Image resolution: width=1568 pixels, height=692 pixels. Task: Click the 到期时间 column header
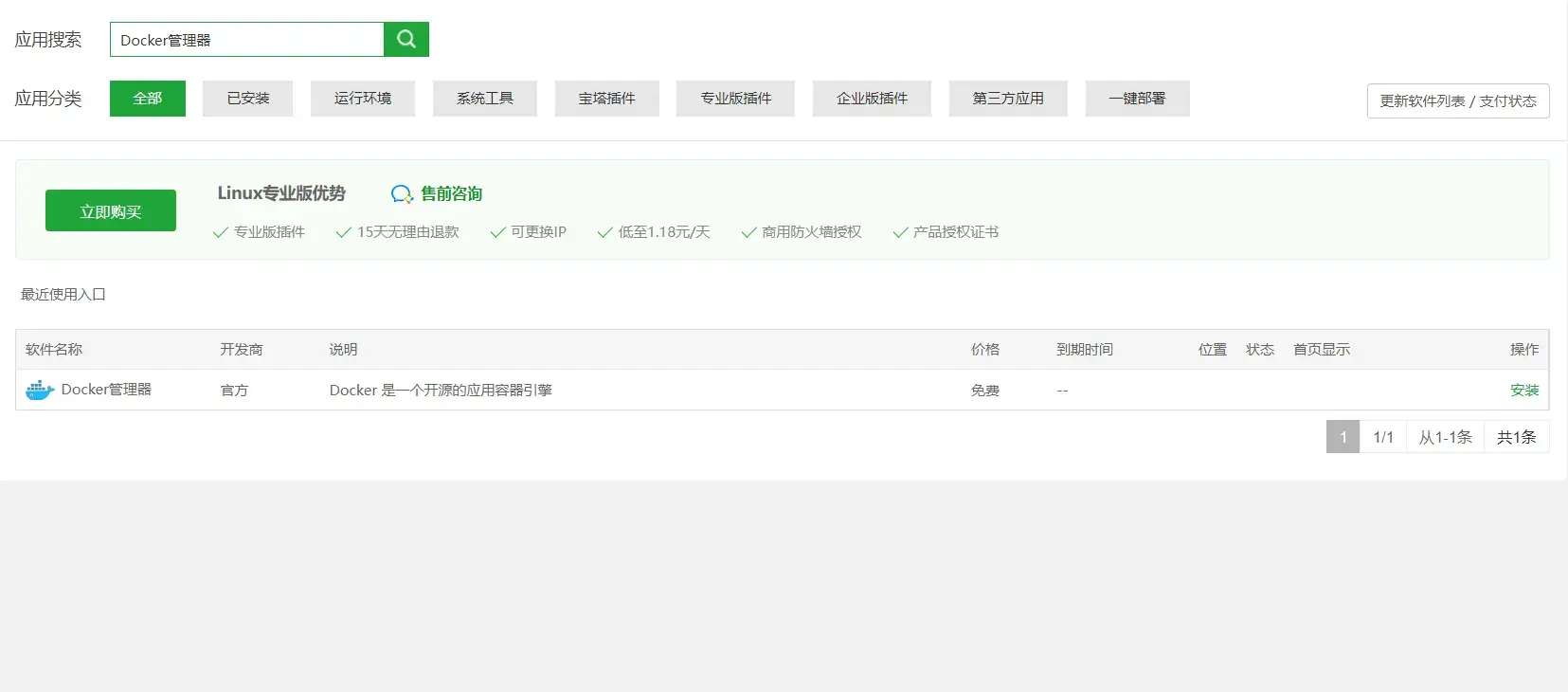(x=1085, y=350)
